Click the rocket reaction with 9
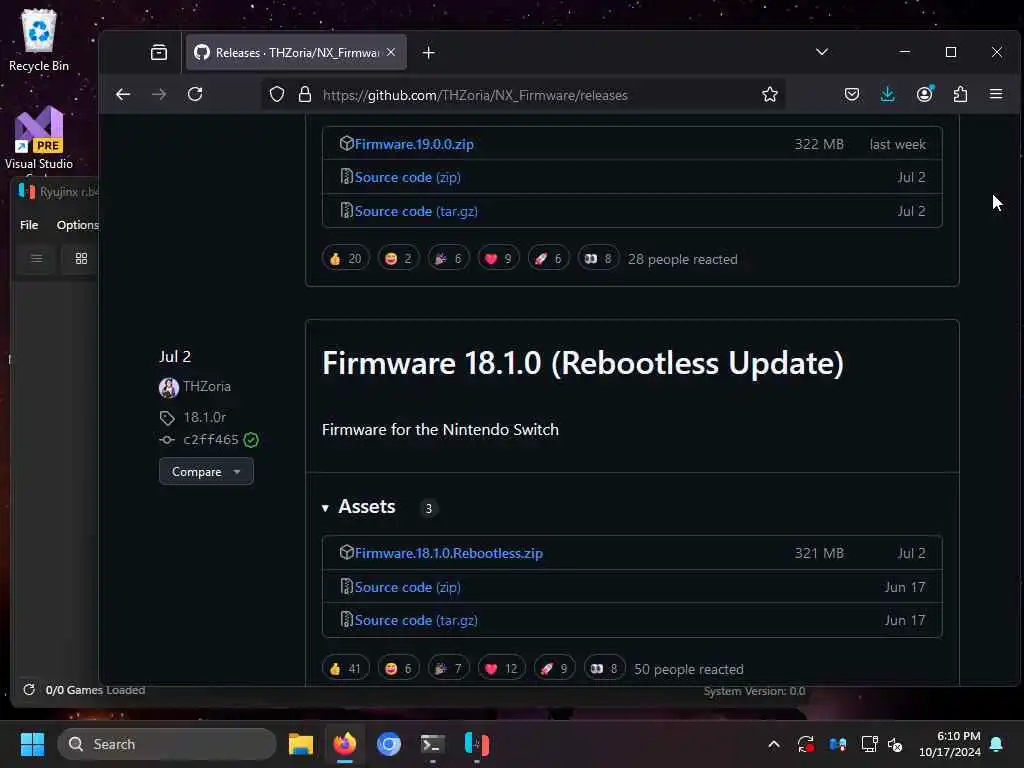 tap(554, 668)
